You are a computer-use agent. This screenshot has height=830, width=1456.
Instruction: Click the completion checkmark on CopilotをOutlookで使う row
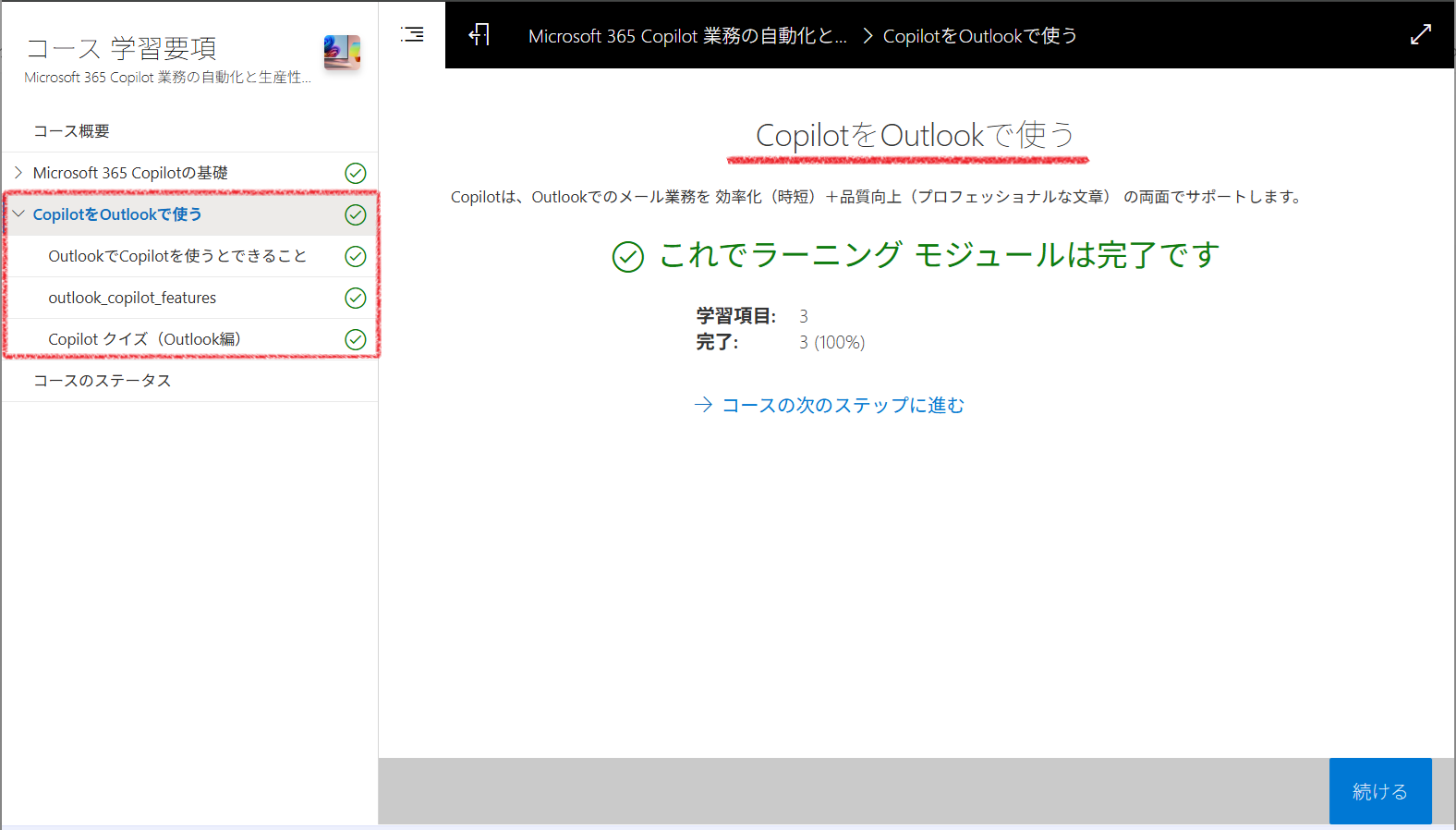(356, 214)
